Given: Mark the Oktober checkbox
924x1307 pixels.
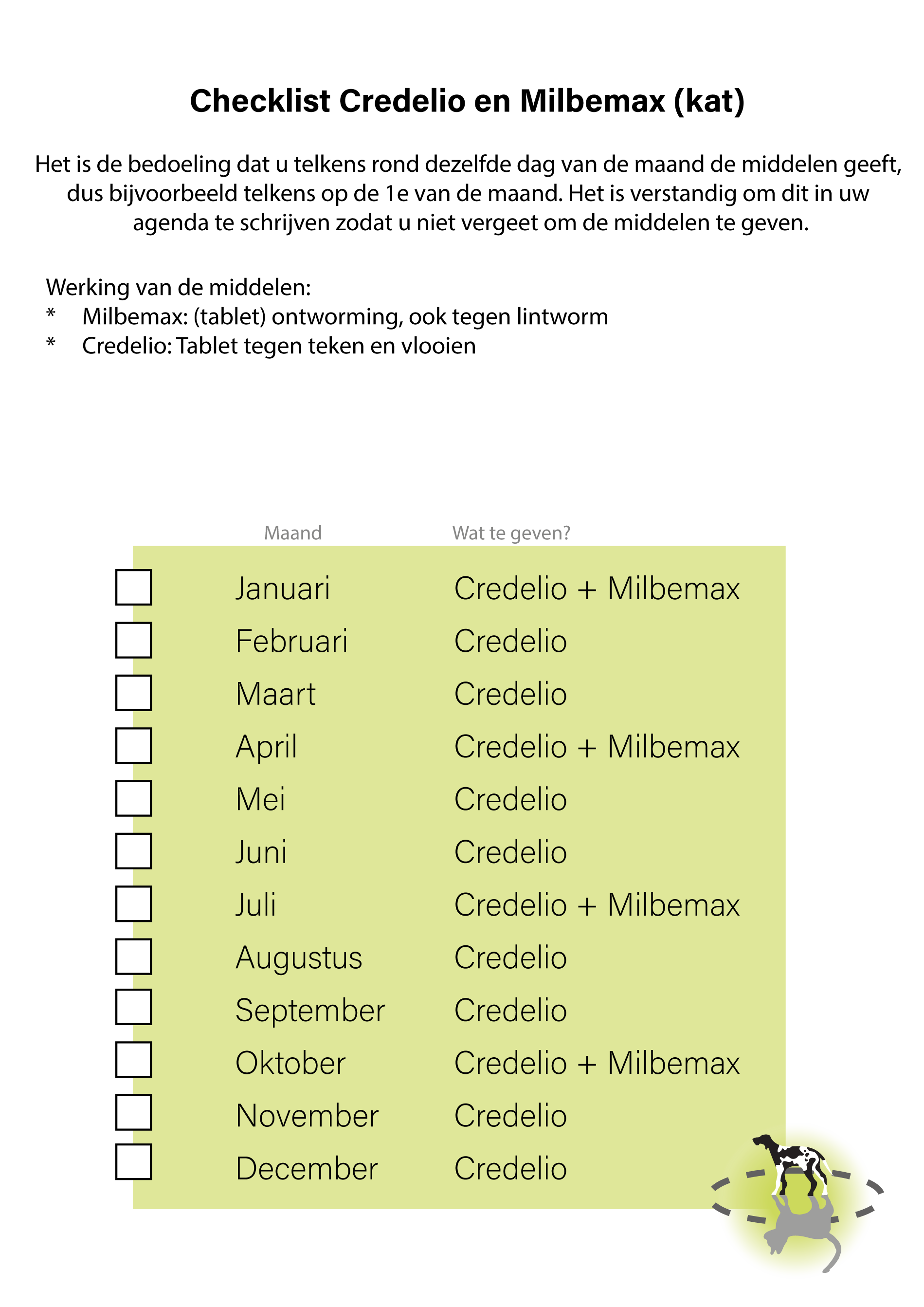Looking at the screenshot, I should (134, 1059).
